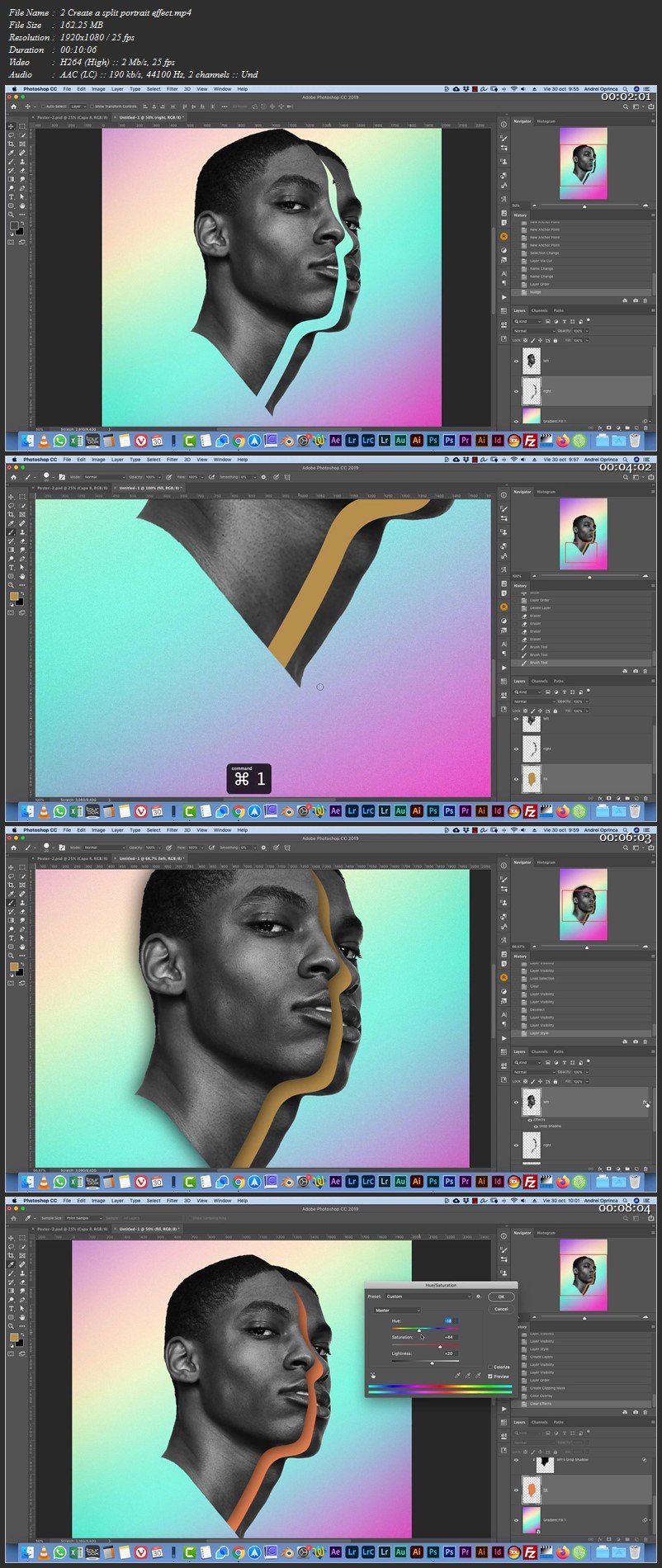Image resolution: width=662 pixels, height=1568 pixels.
Task: Select Clone Stamp tool in 00:02:01 frame
Action: pyautogui.click(x=22, y=162)
